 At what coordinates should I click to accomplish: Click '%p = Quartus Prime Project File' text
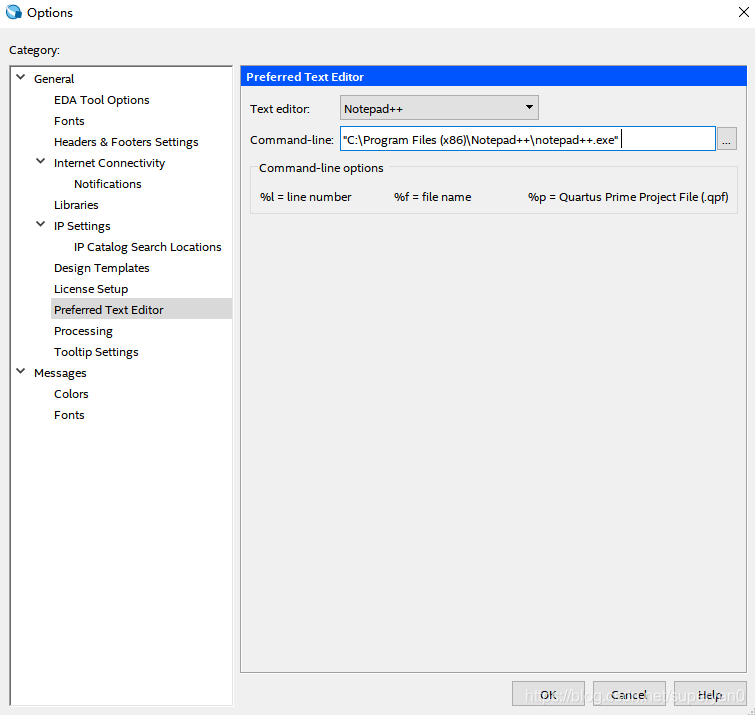[628, 197]
